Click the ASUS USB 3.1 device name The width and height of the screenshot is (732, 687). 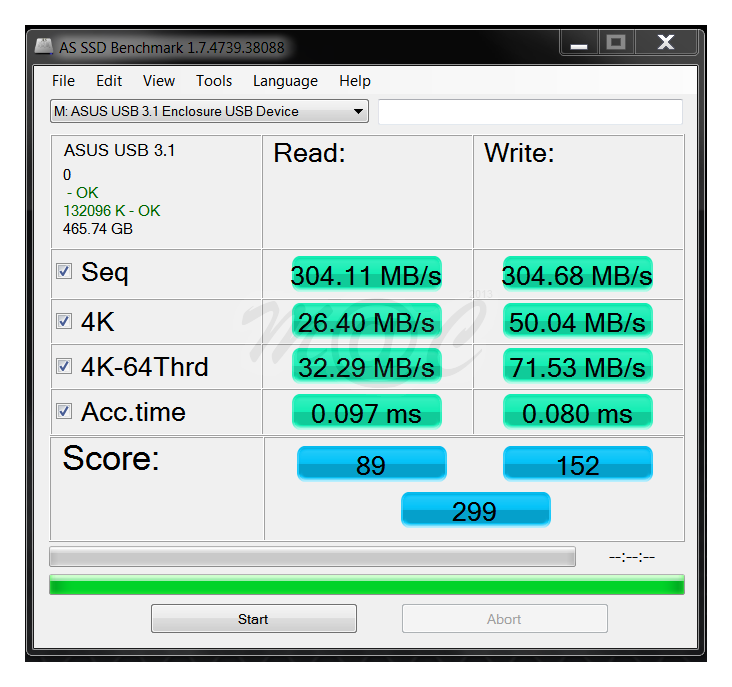(x=120, y=150)
